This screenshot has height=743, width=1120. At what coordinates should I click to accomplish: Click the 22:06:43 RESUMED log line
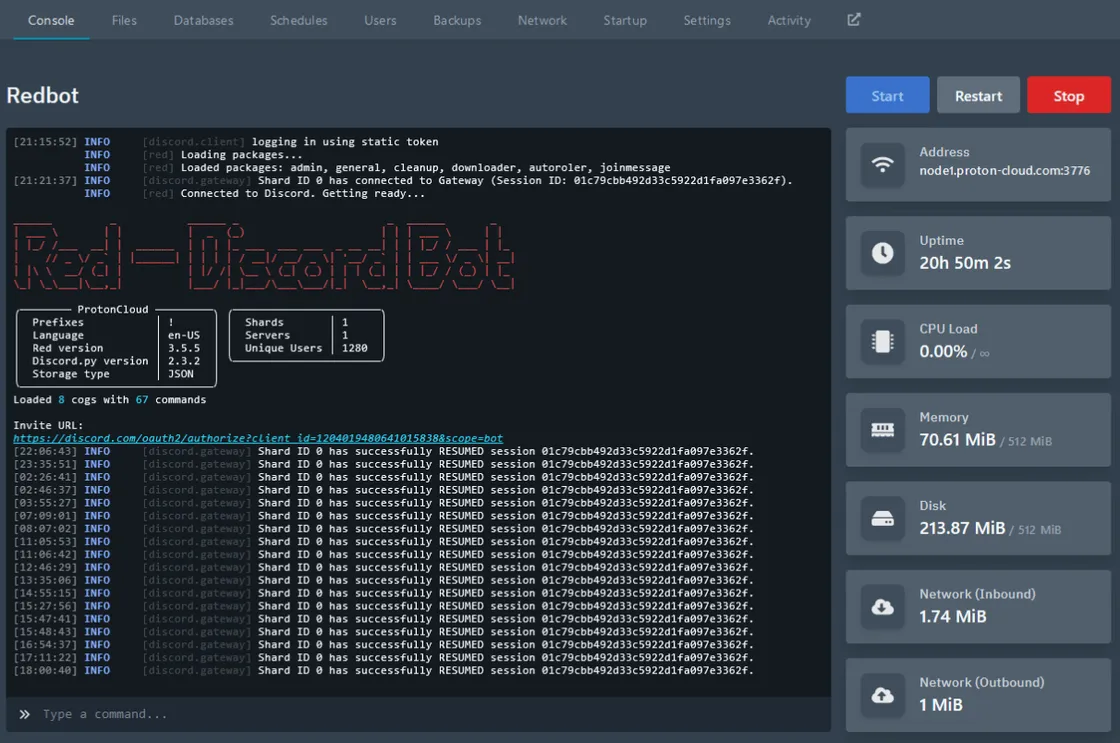tap(384, 451)
